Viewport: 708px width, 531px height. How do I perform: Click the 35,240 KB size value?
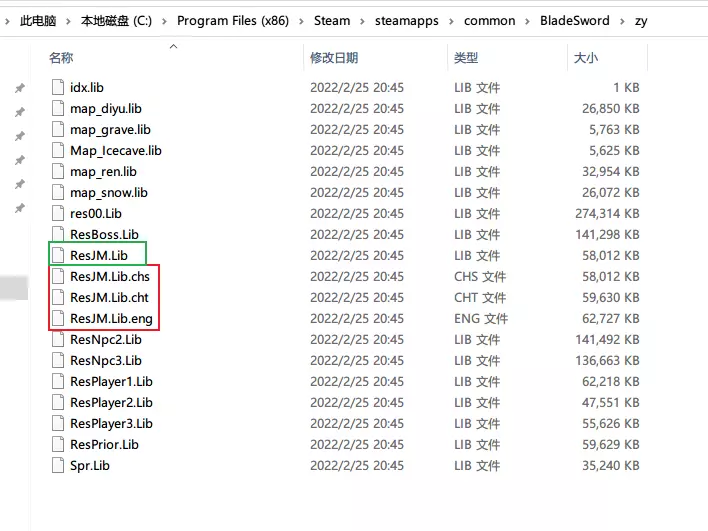click(611, 465)
